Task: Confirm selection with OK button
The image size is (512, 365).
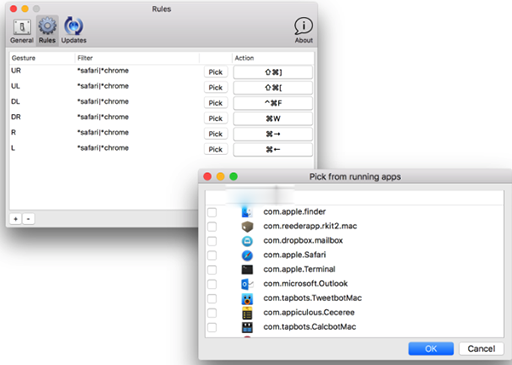Action: point(431,349)
